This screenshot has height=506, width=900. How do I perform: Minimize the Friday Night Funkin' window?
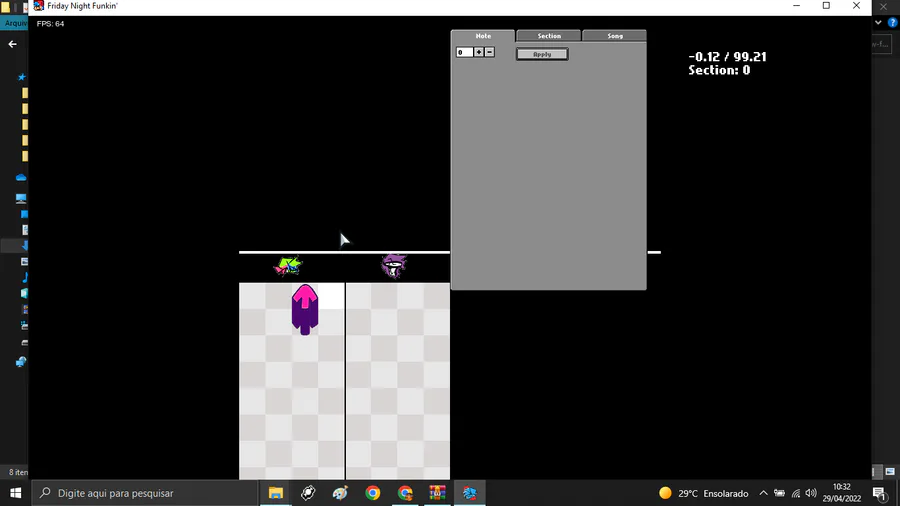tap(796, 6)
